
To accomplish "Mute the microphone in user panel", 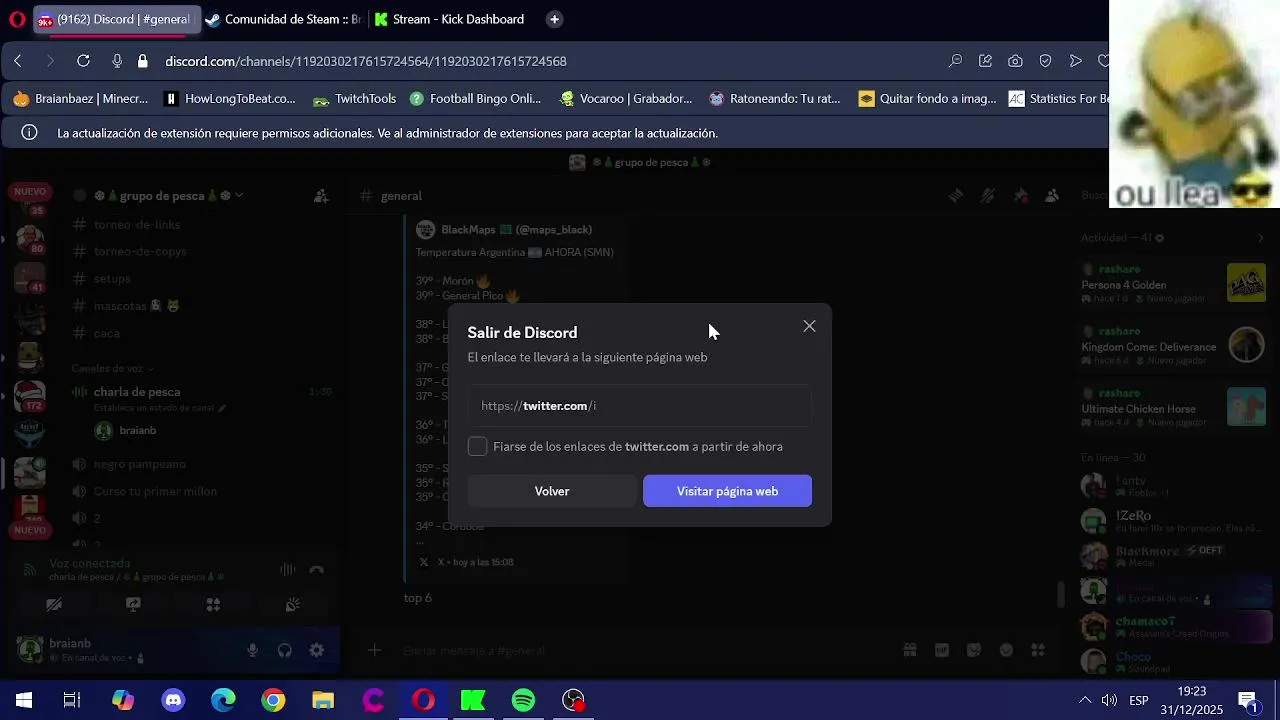I will (252, 651).
